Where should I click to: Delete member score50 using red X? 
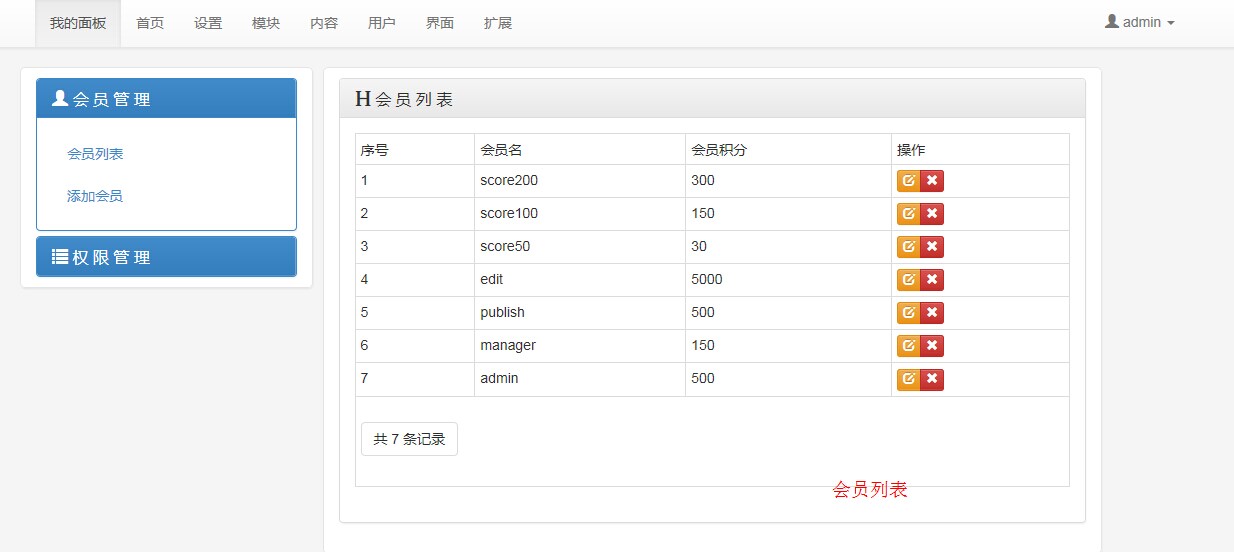click(x=932, y=247)
